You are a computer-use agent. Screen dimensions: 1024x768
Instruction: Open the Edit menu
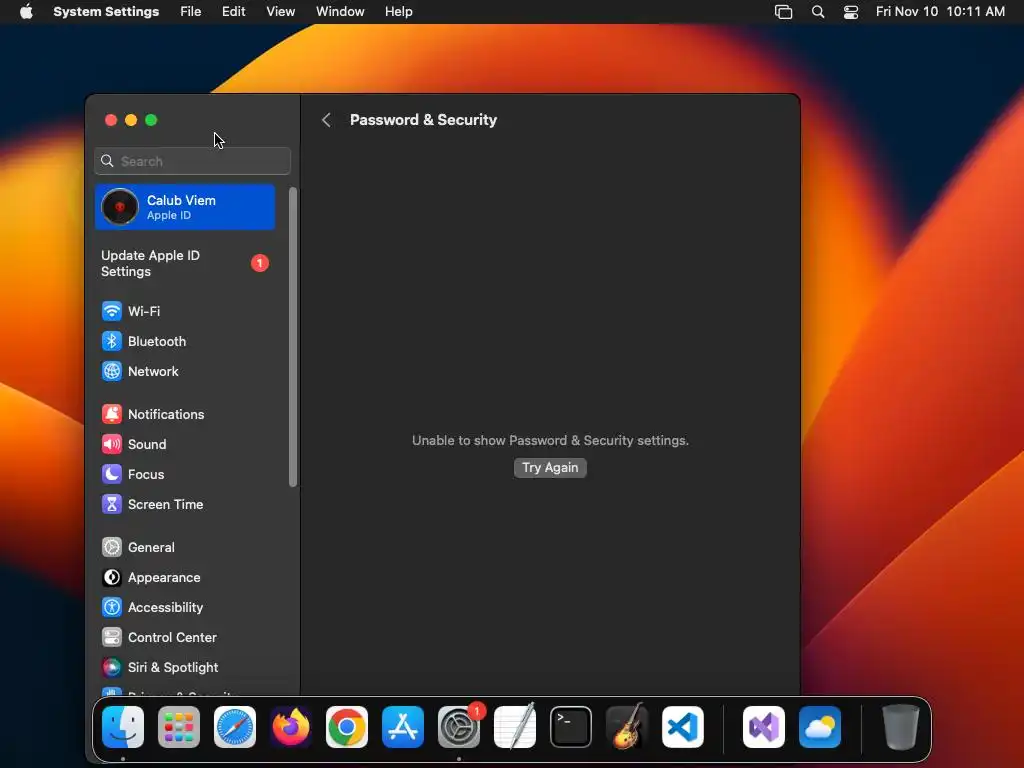[233, 12]
